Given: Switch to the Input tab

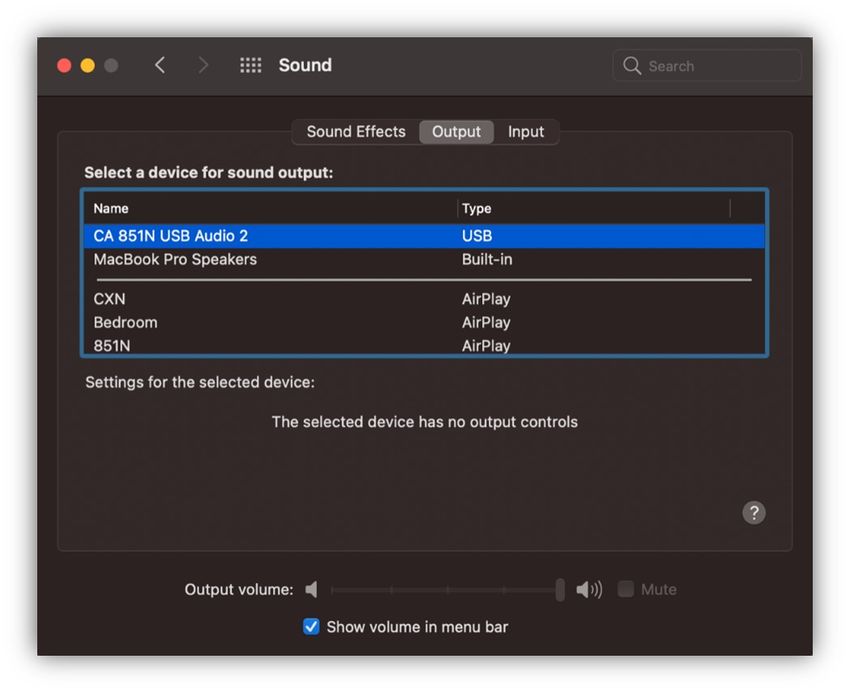Looking at the screenshot, I should [526, 132].
